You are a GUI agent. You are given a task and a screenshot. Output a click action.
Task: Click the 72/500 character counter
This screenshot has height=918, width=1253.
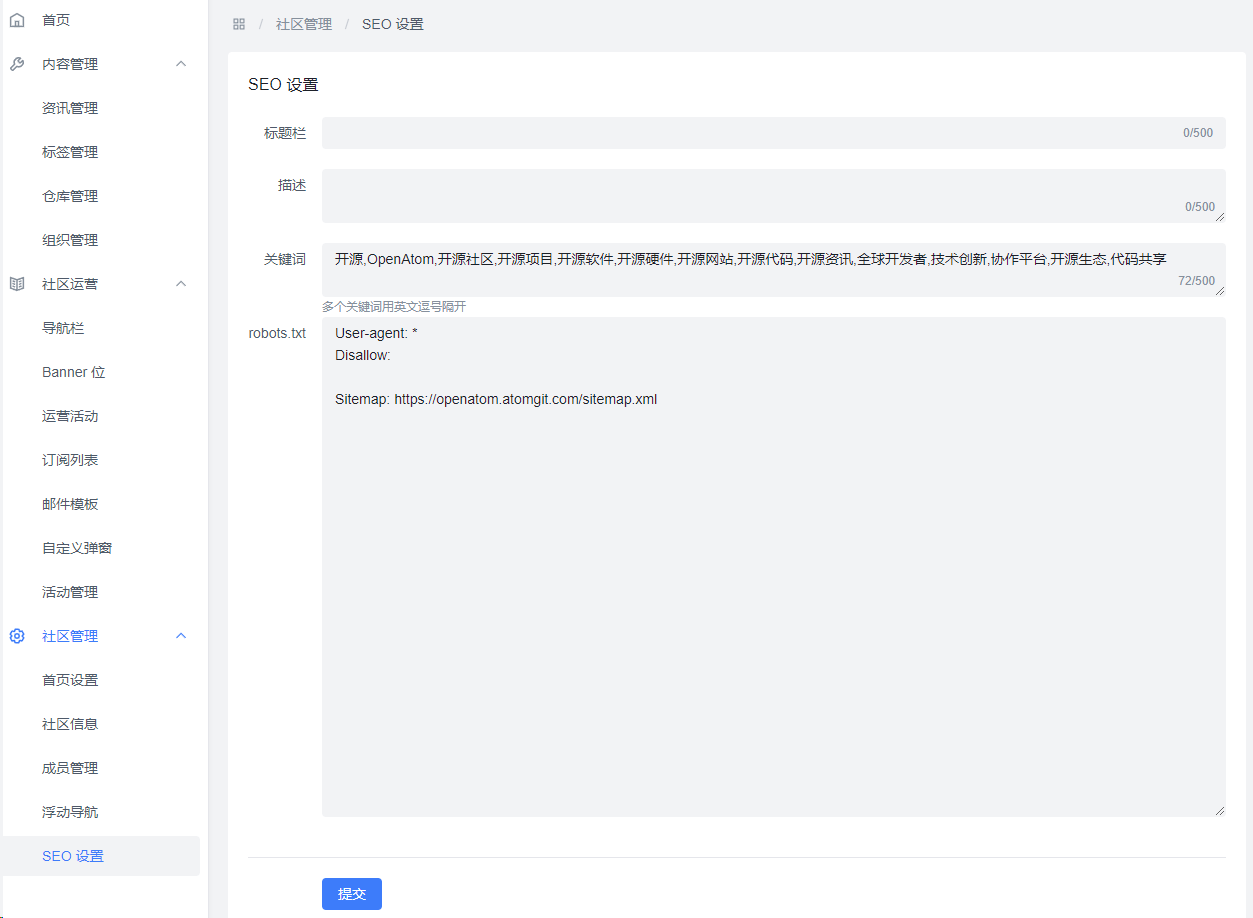[1196, 281]
